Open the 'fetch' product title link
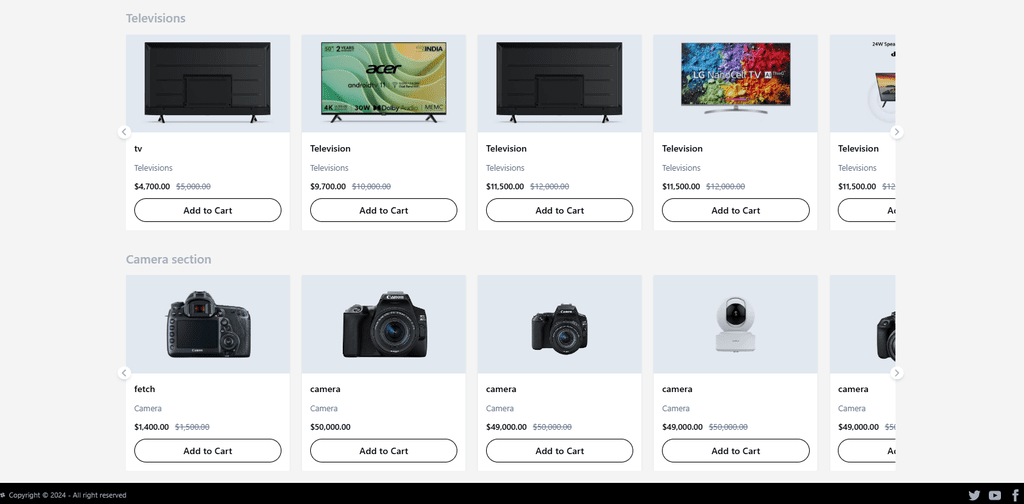The width and height of the screenshot is (1024, 504). tap(145, 389)
